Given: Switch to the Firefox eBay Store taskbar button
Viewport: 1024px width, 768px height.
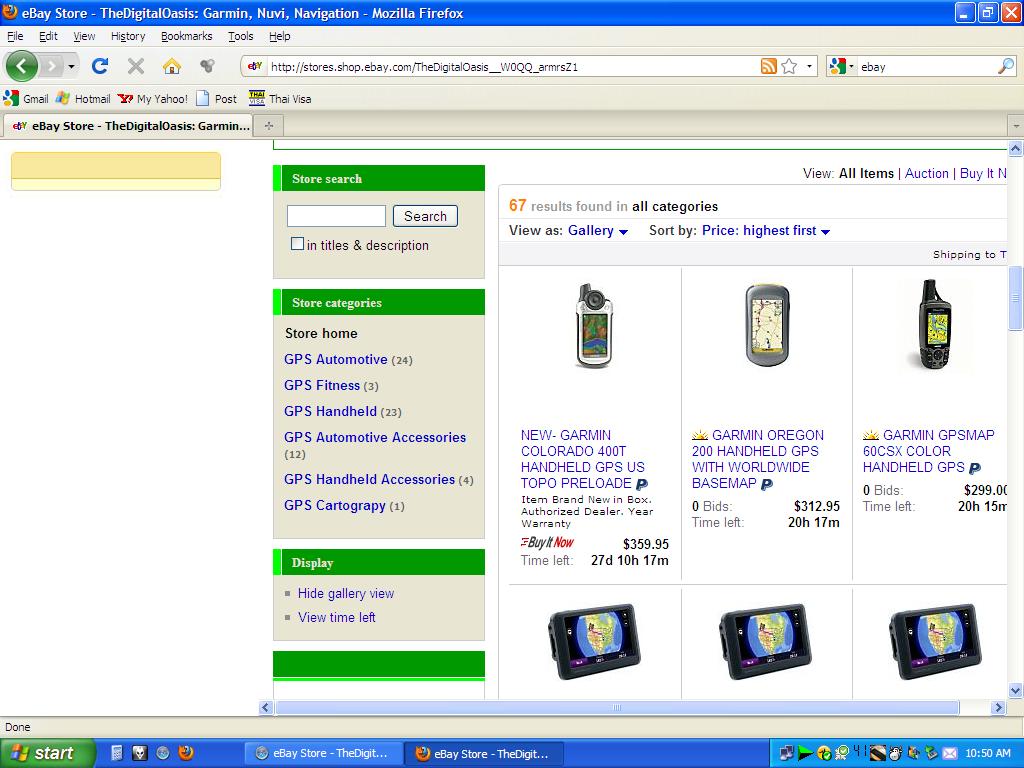Looking at the screenshot, I should [482, 754].
